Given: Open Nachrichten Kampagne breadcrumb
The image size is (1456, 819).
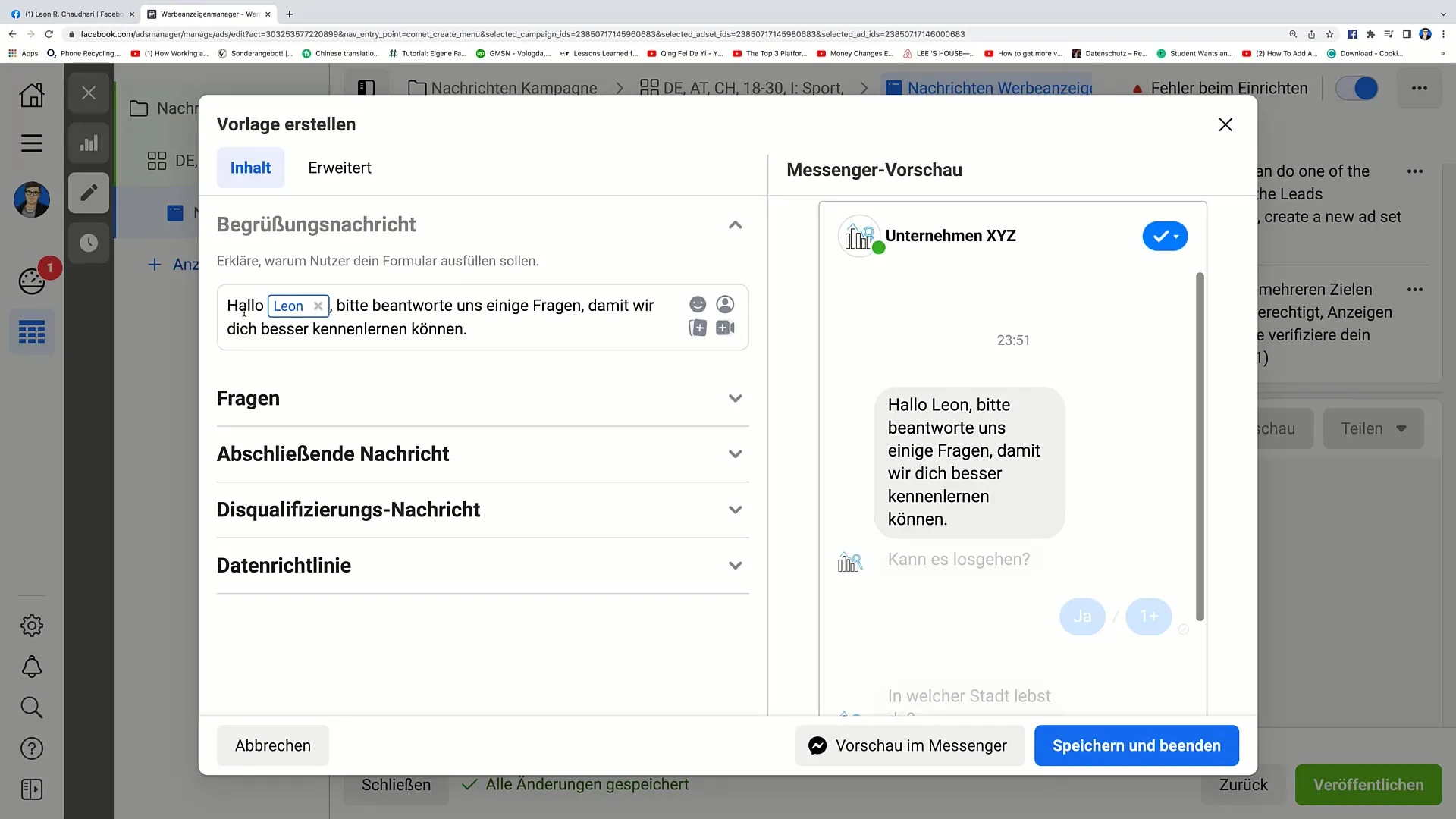Looking at the screenshot, I should [502, 88].
